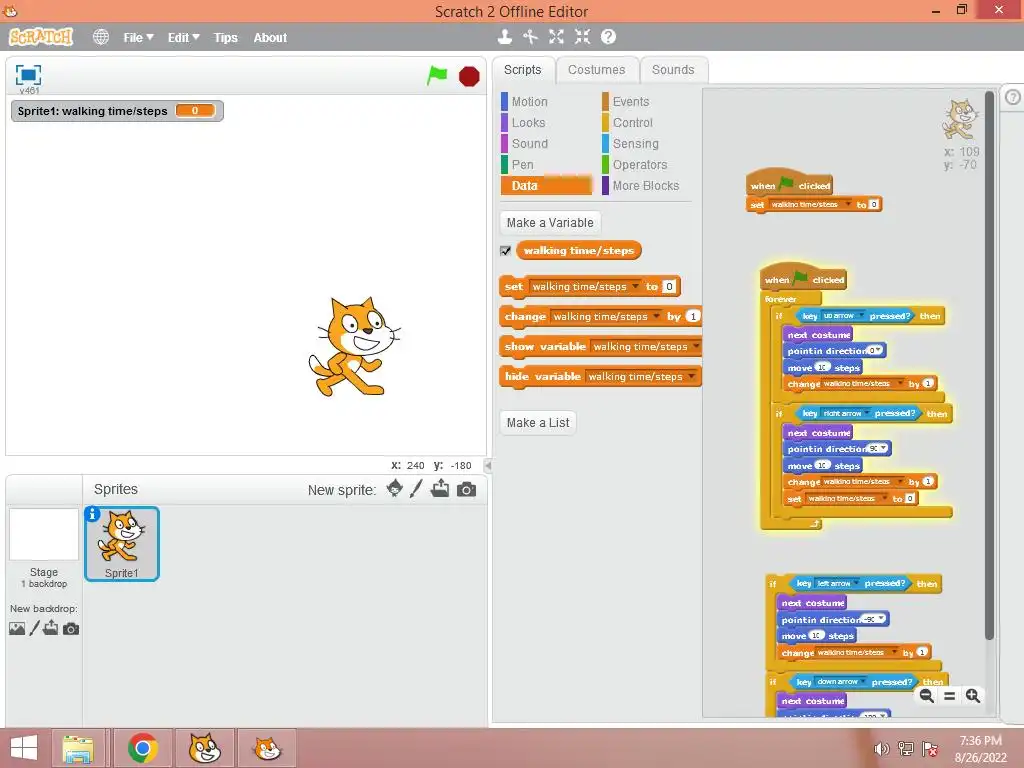The width and height of the screenshot is (1024, 768).
Task: Open Tips
Action: click(225, 38)
